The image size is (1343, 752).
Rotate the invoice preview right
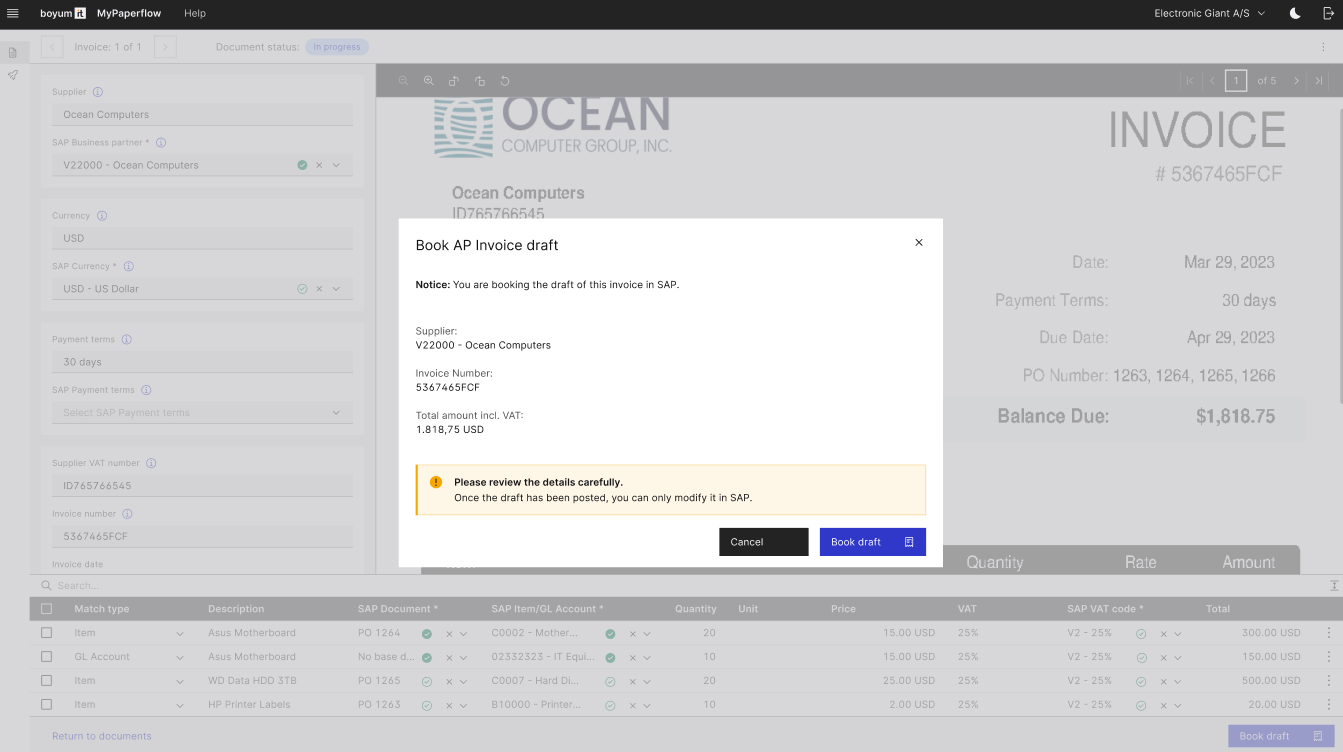pyautogui.click(x=479, y=81)
